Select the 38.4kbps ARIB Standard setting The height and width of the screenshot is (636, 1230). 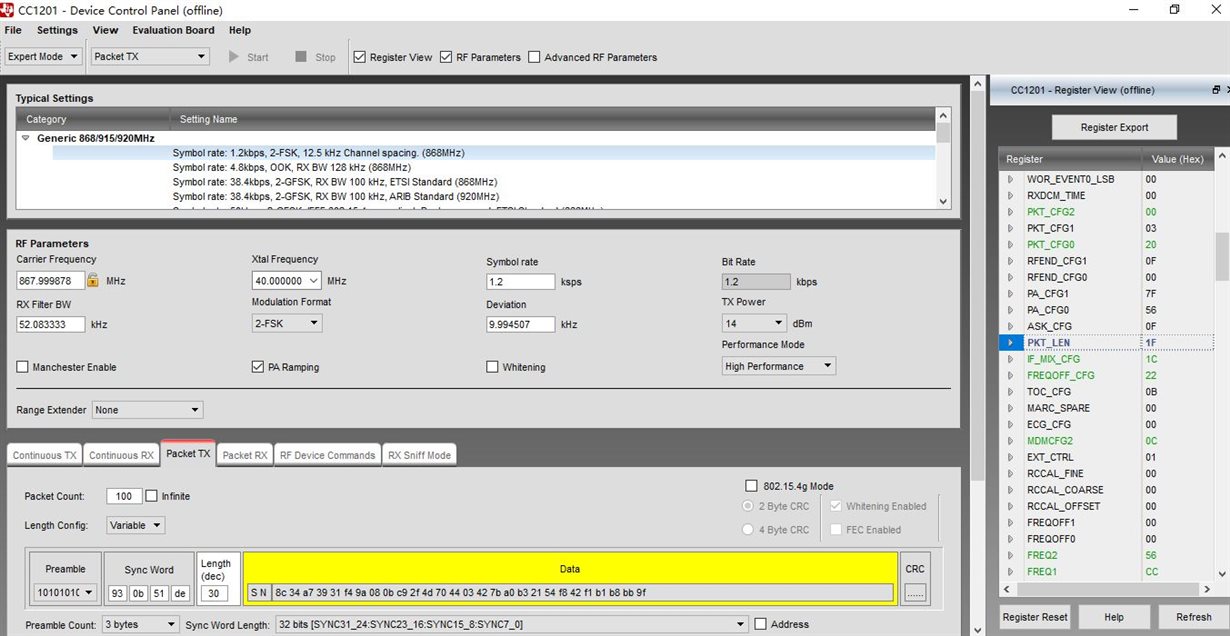coord(335,196)
